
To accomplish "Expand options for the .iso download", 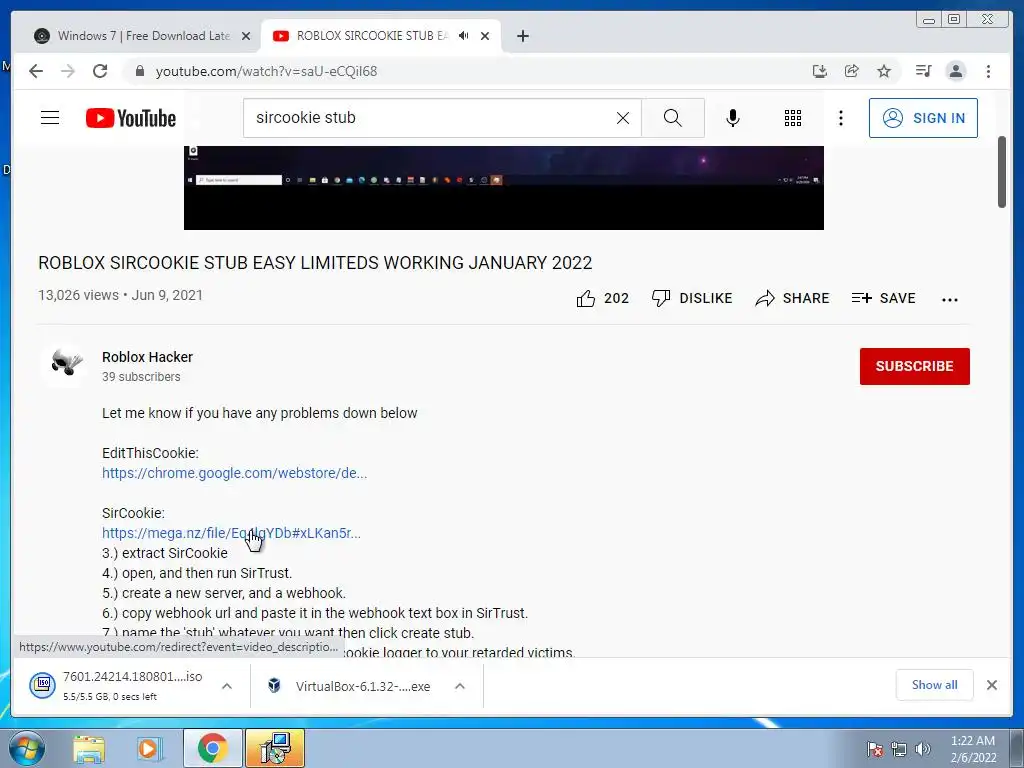I will click(227, 686).
